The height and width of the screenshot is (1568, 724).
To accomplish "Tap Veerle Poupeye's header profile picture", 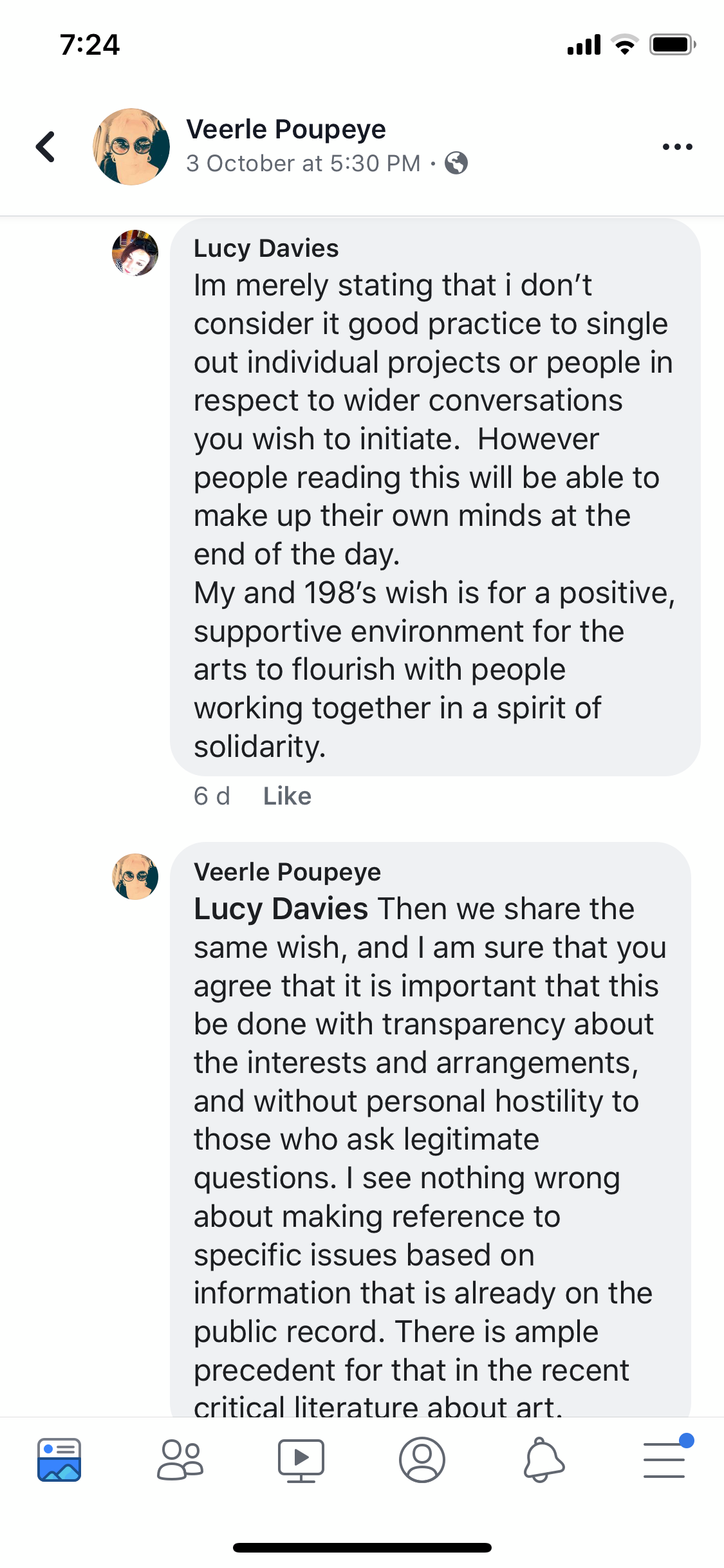I will pyautogui.click(x=131, y=147).
